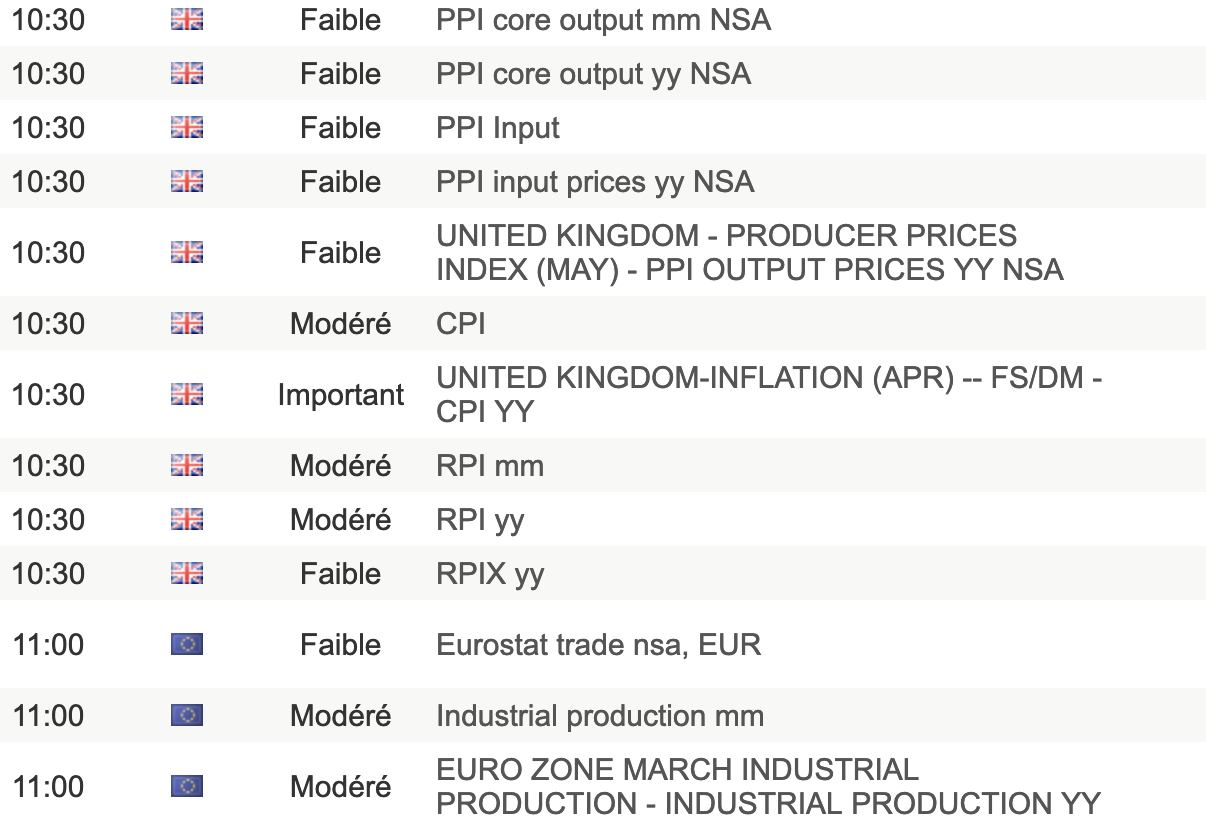Click the UK flag beside RPI yy
1206x830 pixels.
pyautogui.click(x=187, y=520)
